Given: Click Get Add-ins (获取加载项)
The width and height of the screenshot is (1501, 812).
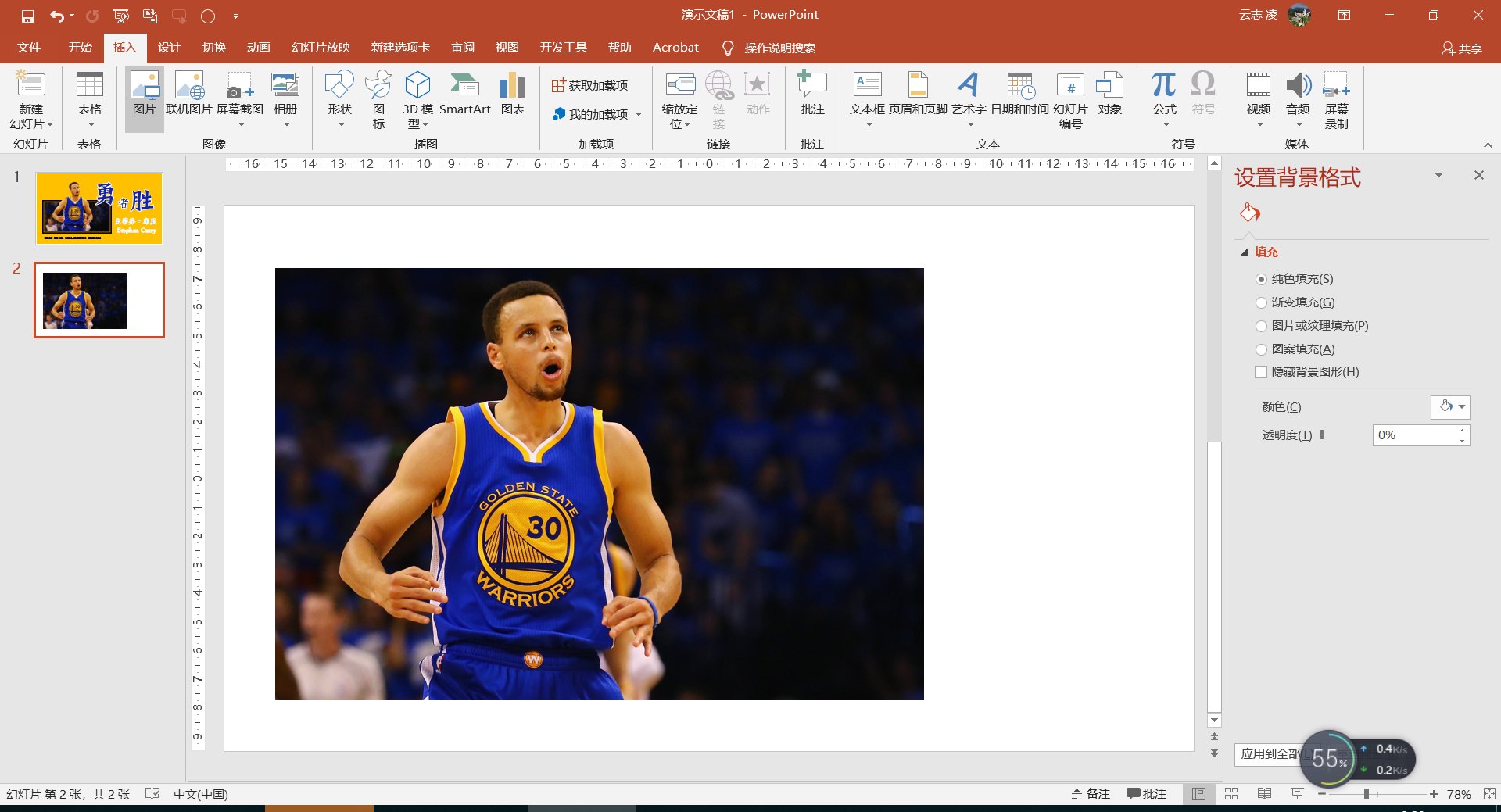Looking at the screenshot, I should point(589,85).
